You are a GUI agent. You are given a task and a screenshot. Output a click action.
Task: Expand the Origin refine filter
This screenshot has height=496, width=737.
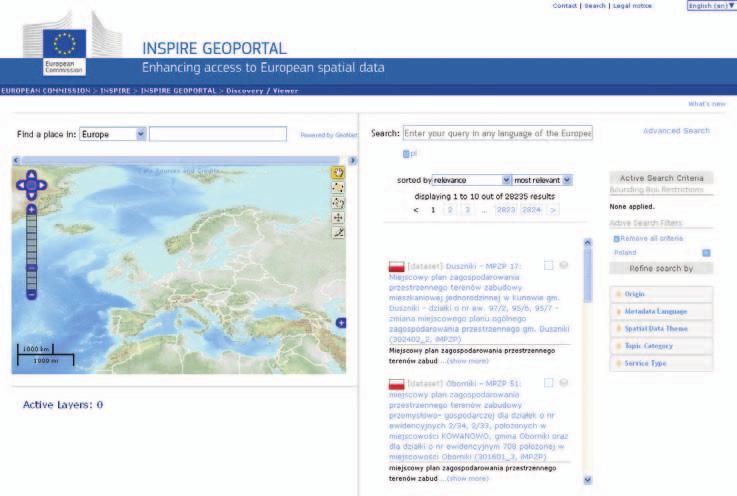661,294
